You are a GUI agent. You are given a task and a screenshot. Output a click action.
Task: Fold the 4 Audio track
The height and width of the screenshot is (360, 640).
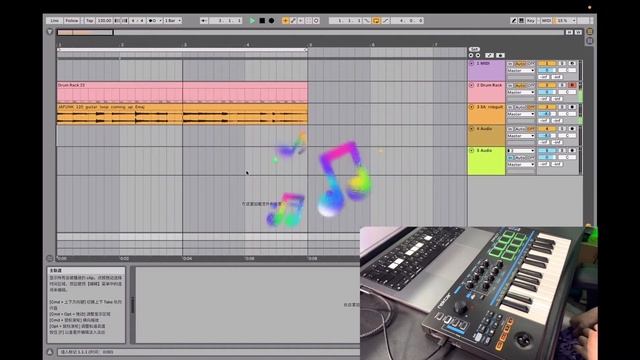point(471,129)
